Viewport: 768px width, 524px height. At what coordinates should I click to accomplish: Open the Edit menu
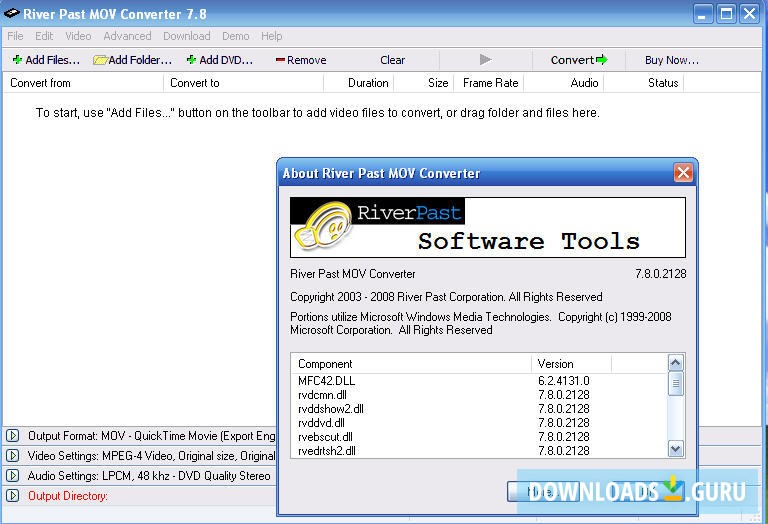(44, 36)
